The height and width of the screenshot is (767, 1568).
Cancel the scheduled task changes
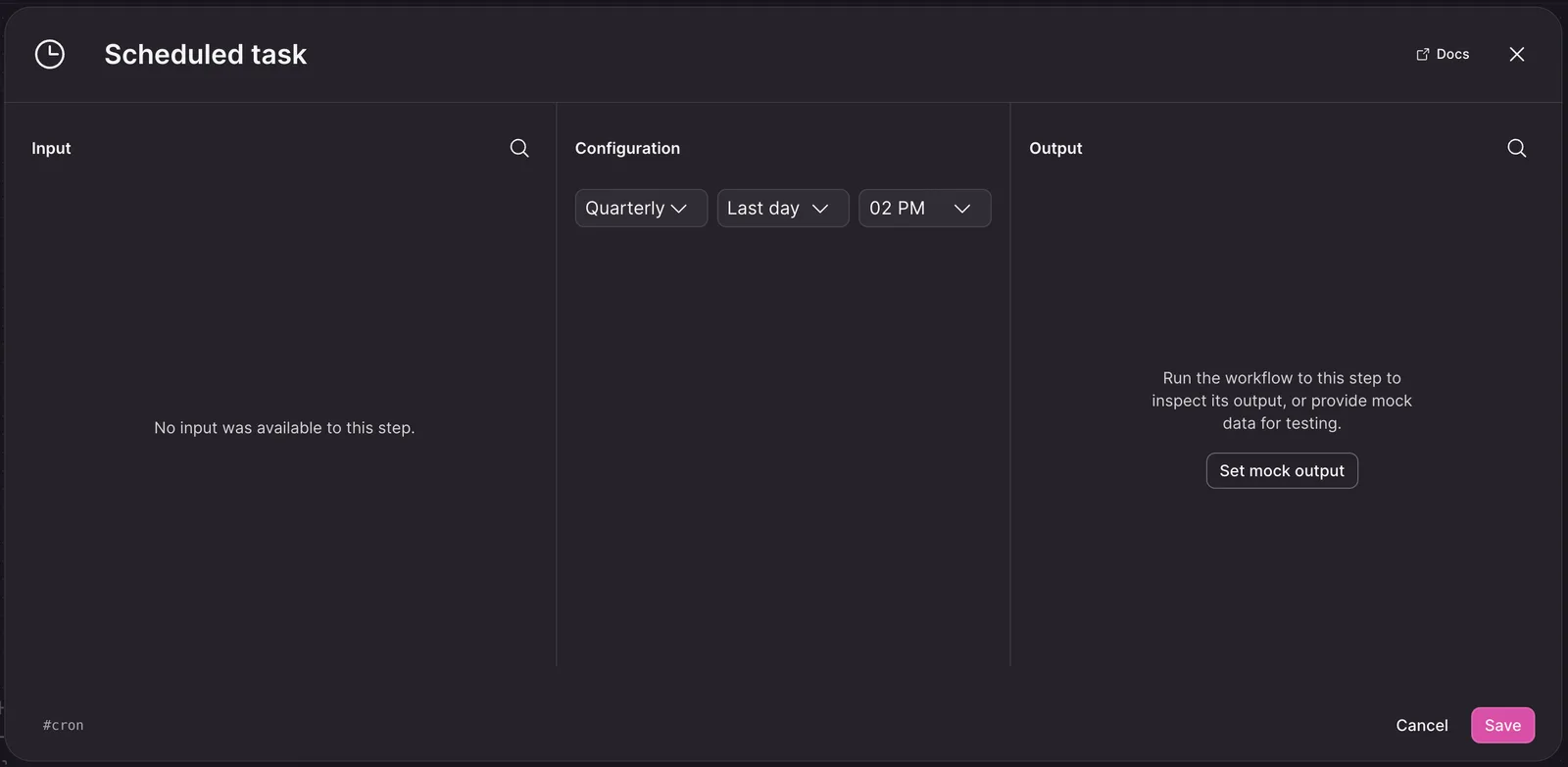click(x=1421, y=725)
